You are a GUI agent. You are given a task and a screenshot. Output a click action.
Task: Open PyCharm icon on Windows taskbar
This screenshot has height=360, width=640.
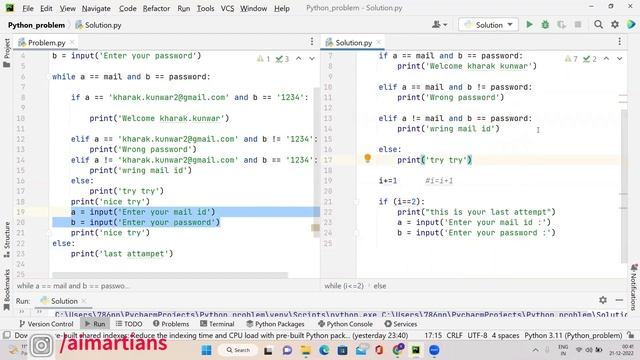click(x=416, y=350)
